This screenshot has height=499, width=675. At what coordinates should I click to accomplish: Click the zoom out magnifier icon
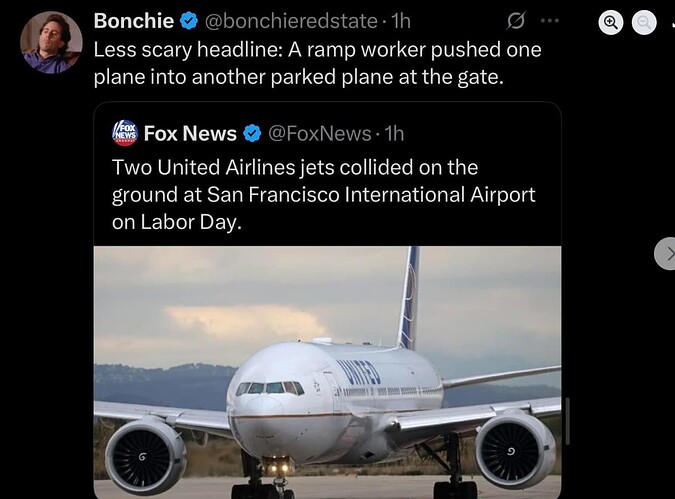coord(646,20)
